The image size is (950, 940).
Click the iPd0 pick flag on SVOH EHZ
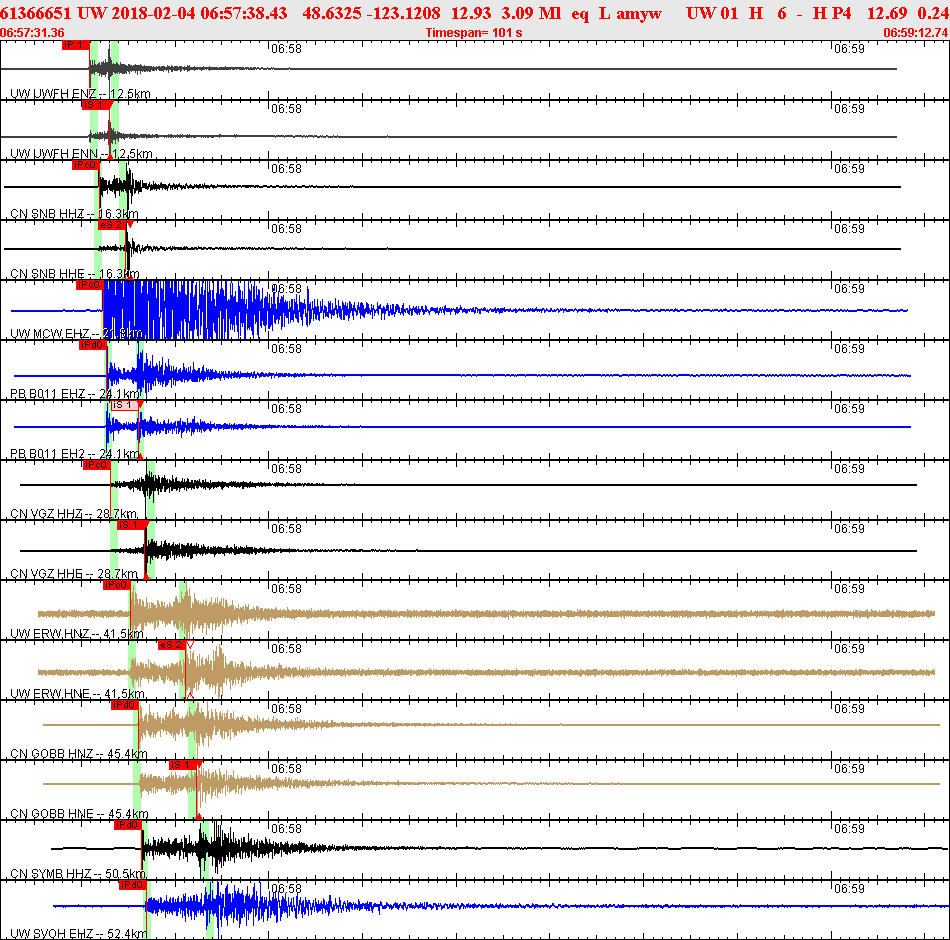(x=131, y=885)
